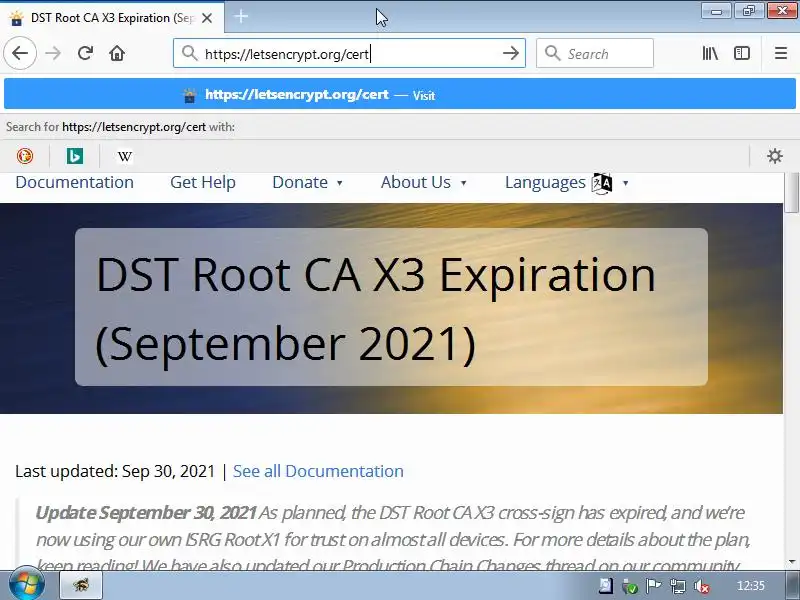The image size is (800, 600).
Task: Select the DST Root CA X3 Expiration tab
Action: pyautogui.click(x=112, y=18)
